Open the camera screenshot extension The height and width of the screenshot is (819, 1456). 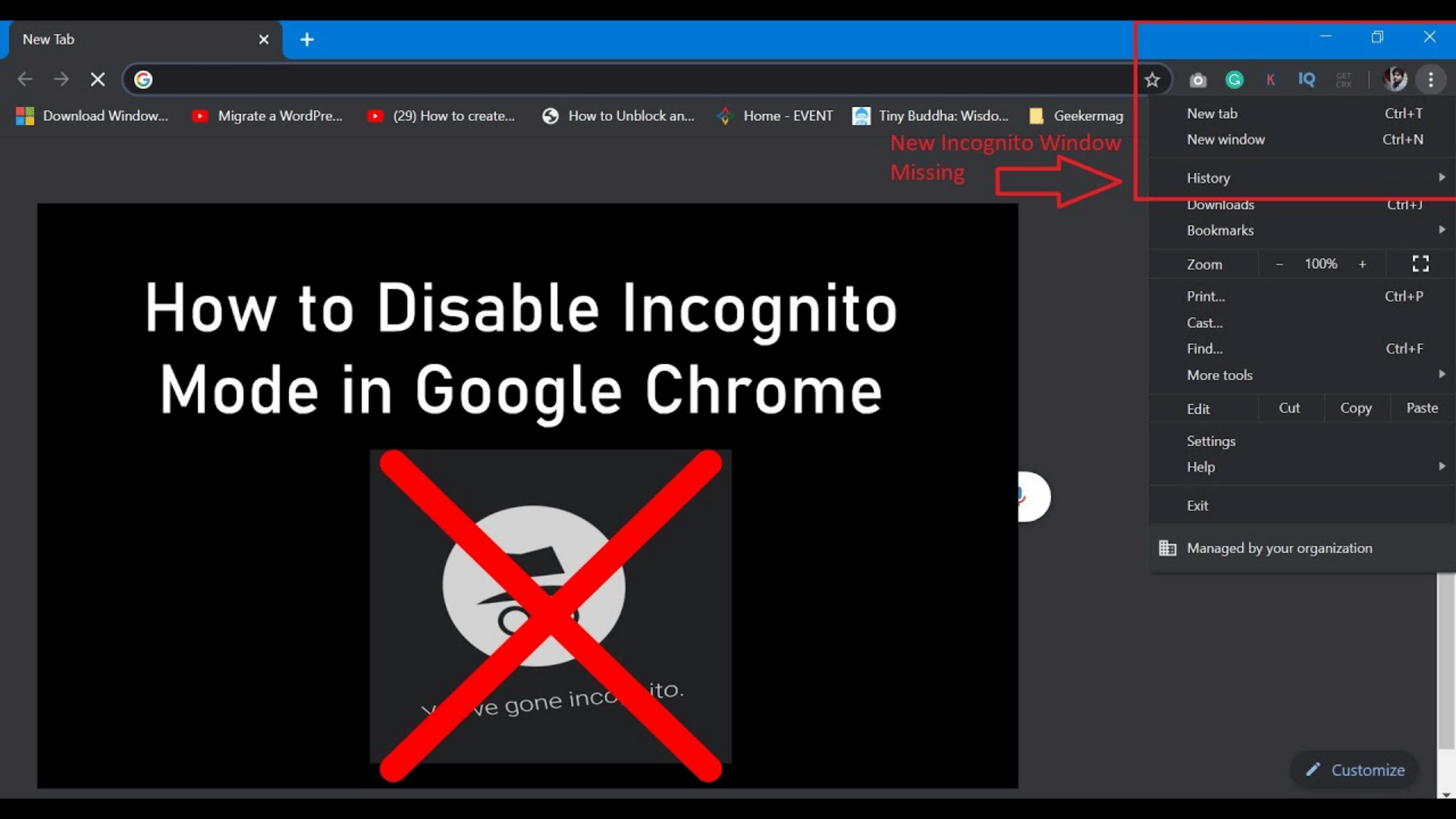(x=1197, y=80)
